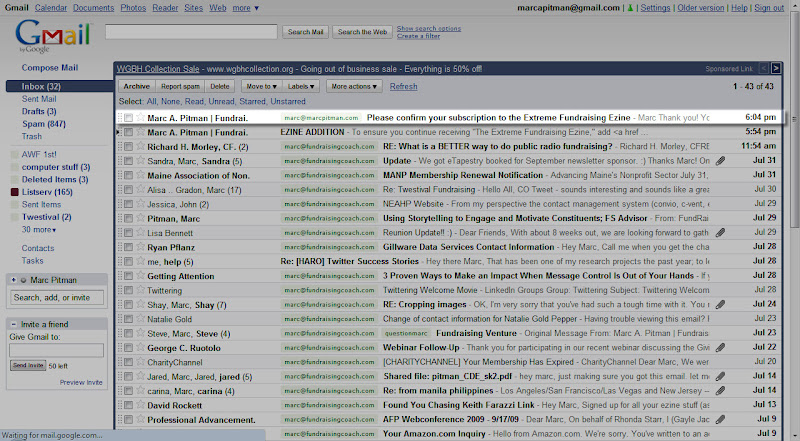Select checkbox for CharityChannel email
800x441 pixels.
point(128,362)
